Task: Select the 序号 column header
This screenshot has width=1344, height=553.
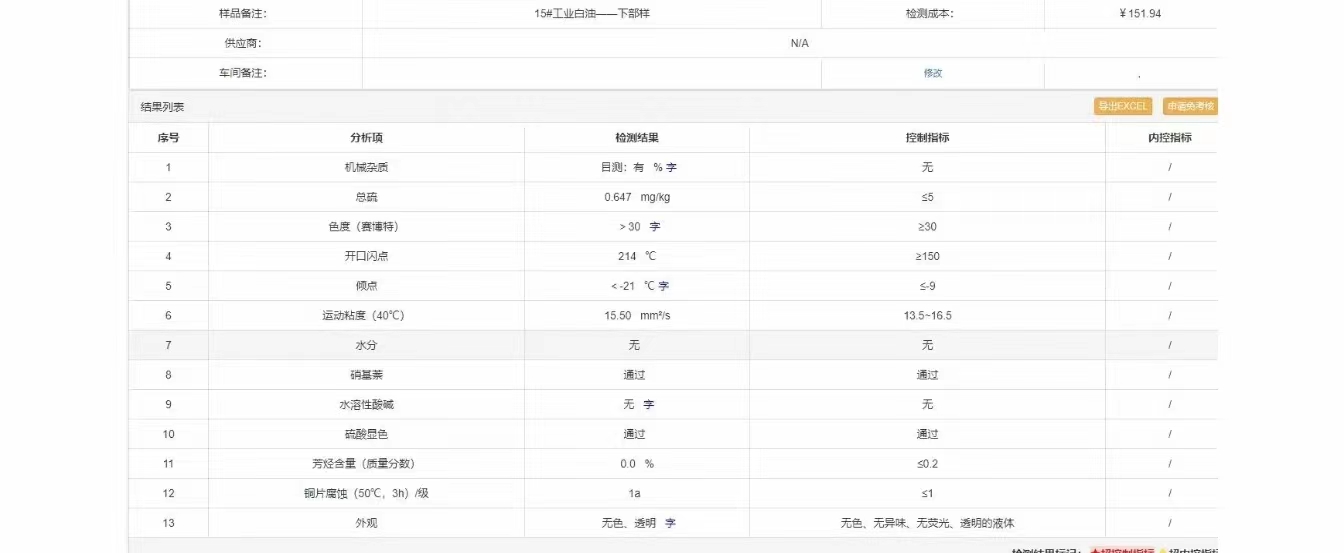Action: point(168,138)
